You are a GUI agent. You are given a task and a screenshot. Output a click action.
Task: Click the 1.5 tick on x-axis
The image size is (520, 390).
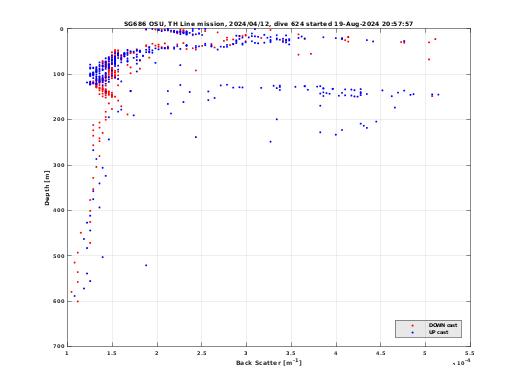pos(112,353)
